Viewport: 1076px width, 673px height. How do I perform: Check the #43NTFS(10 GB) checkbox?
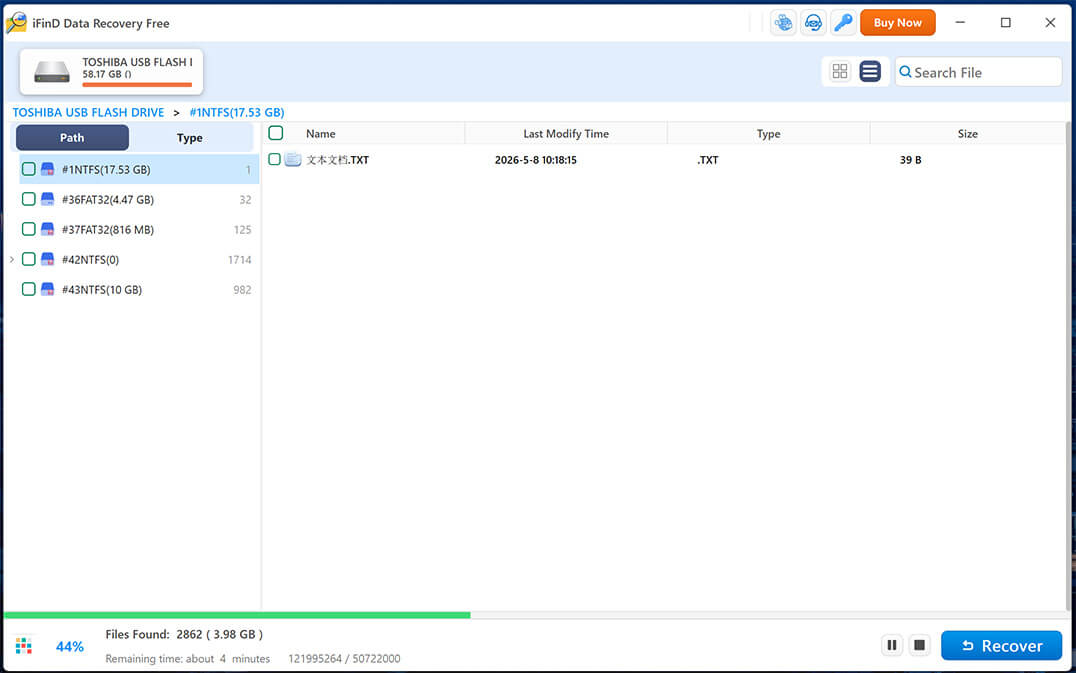tap(28, 290)
